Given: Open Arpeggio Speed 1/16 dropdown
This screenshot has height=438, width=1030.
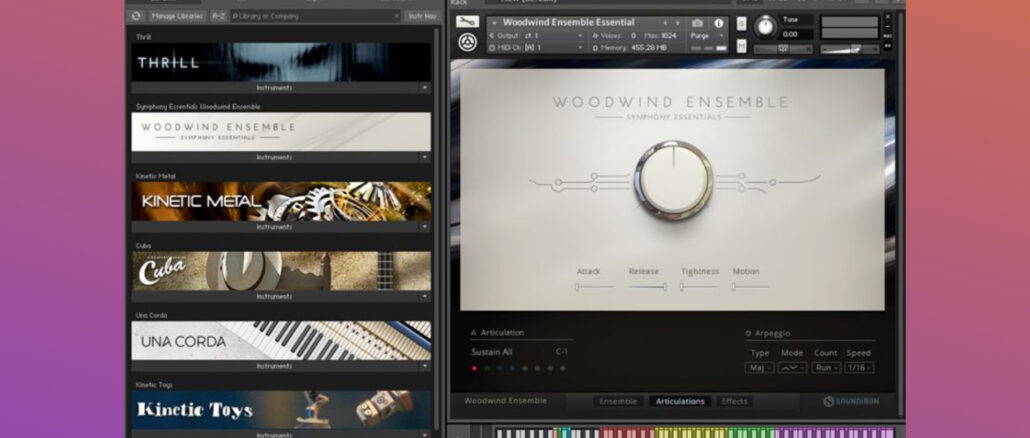Looking at the screenshot, I should (859, 368).
